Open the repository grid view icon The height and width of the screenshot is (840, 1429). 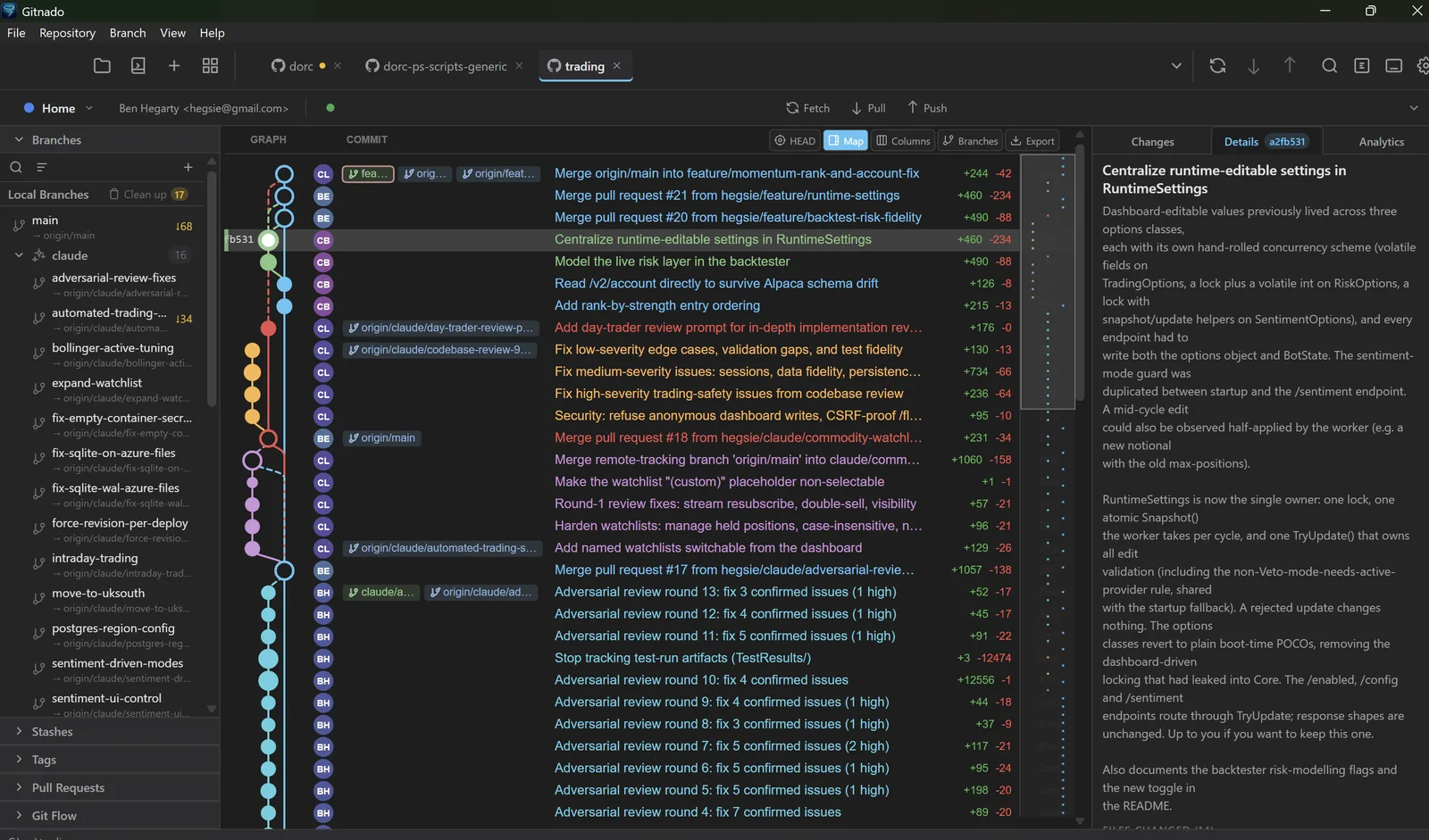coord(210,66)
